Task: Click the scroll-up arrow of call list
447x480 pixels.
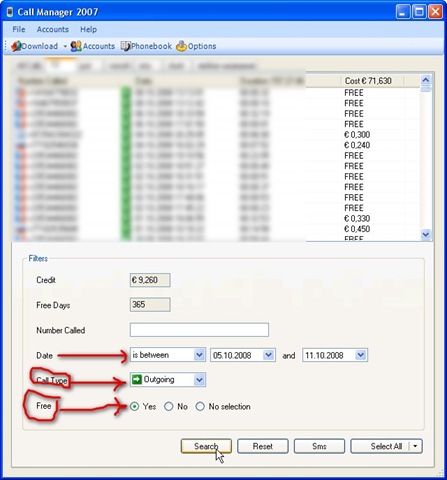Action: [x=425, y=80]
